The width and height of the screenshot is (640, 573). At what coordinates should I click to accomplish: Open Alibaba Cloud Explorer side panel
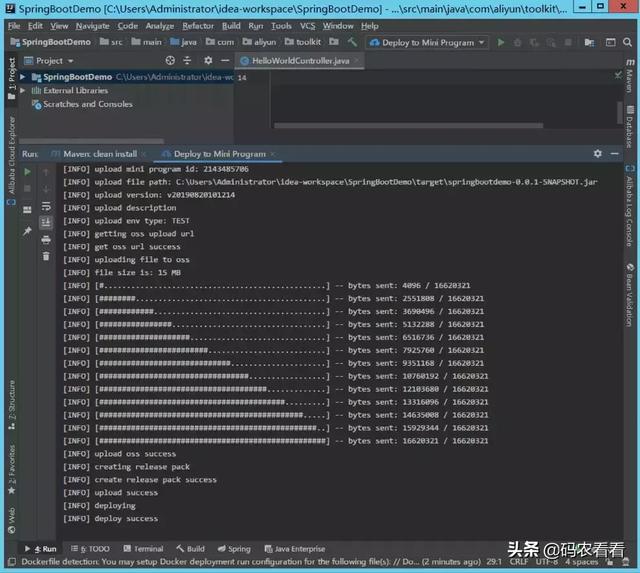(11, 160)
